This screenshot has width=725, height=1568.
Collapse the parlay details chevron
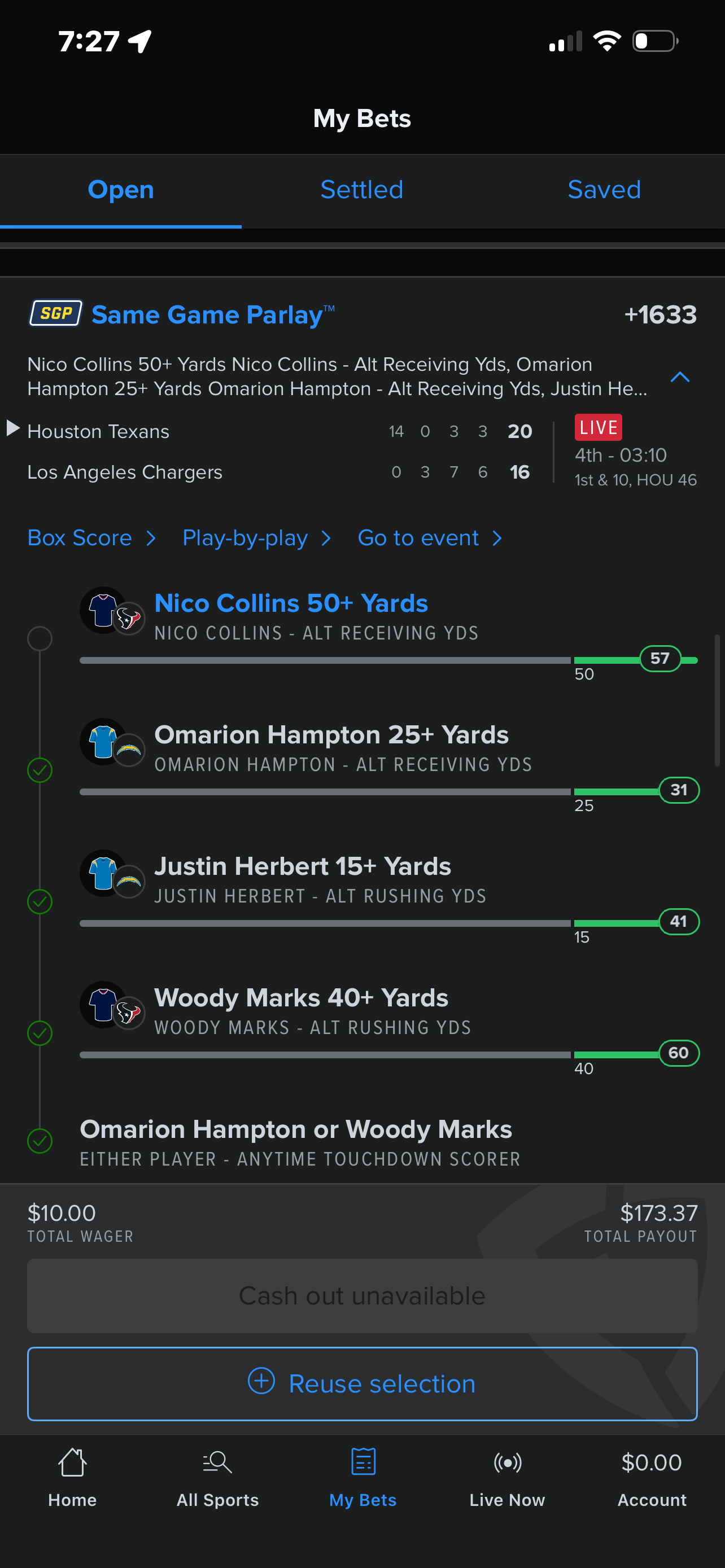(x=679, y=377)
